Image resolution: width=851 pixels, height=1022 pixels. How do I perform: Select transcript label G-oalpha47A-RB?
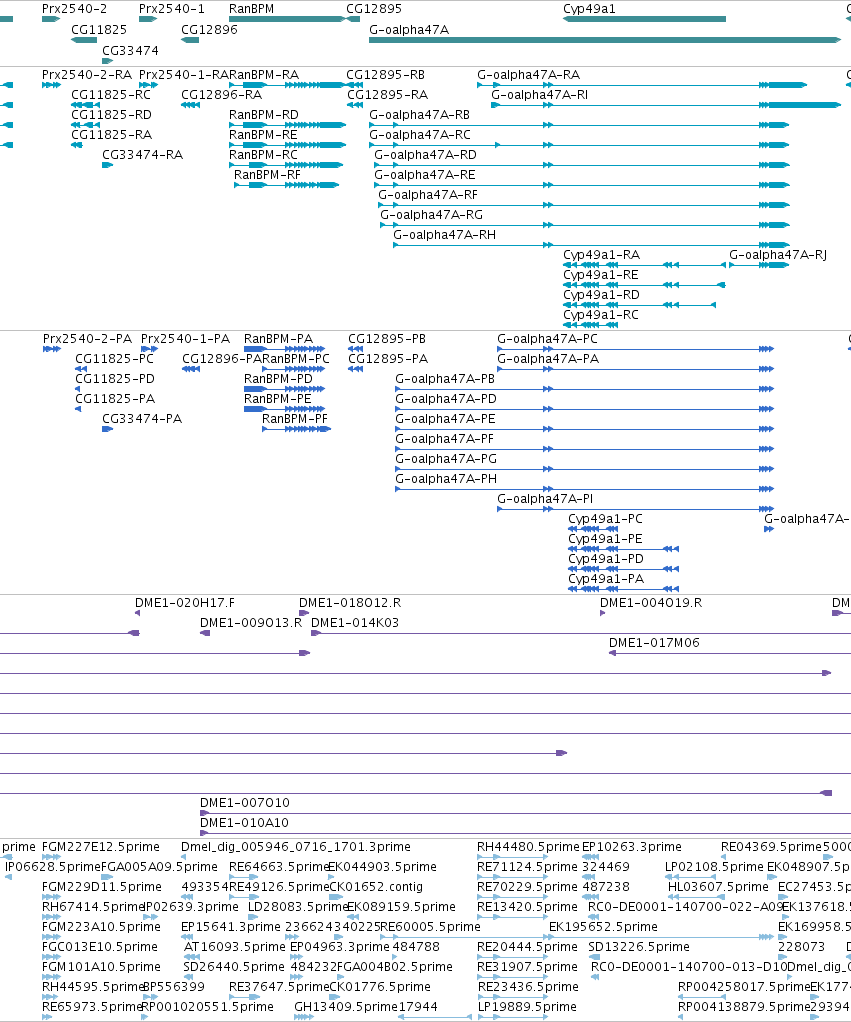(x=420, y=115)
